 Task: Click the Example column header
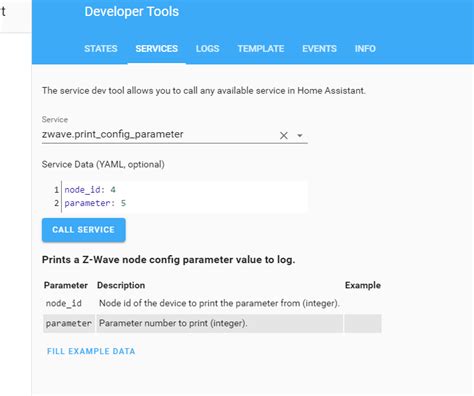coord(363,285)
